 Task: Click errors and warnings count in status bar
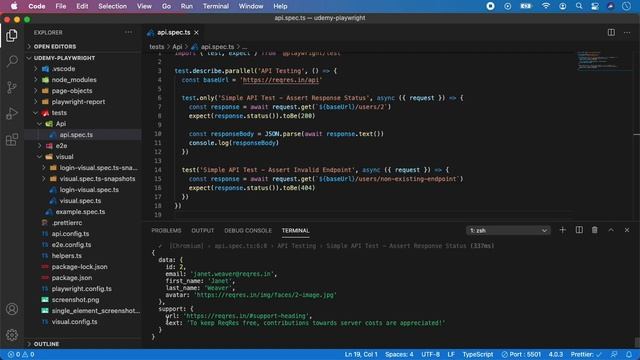tap(21, 354)
